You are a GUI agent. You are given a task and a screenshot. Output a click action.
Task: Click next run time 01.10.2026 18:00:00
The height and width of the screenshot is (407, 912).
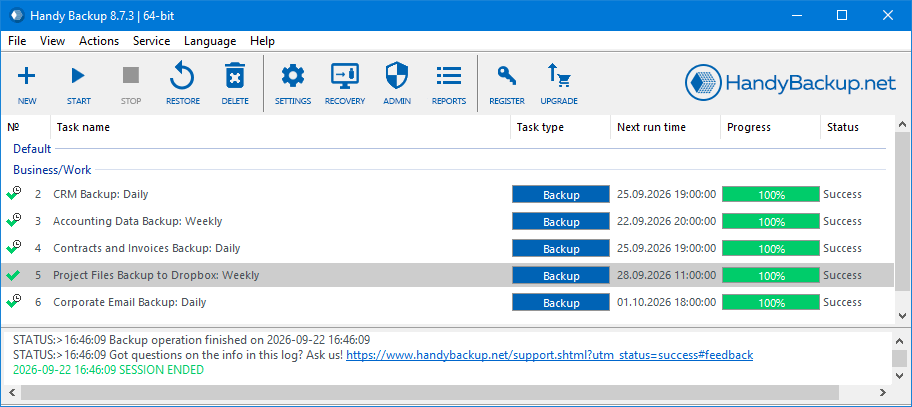click(x=666, y=302)
